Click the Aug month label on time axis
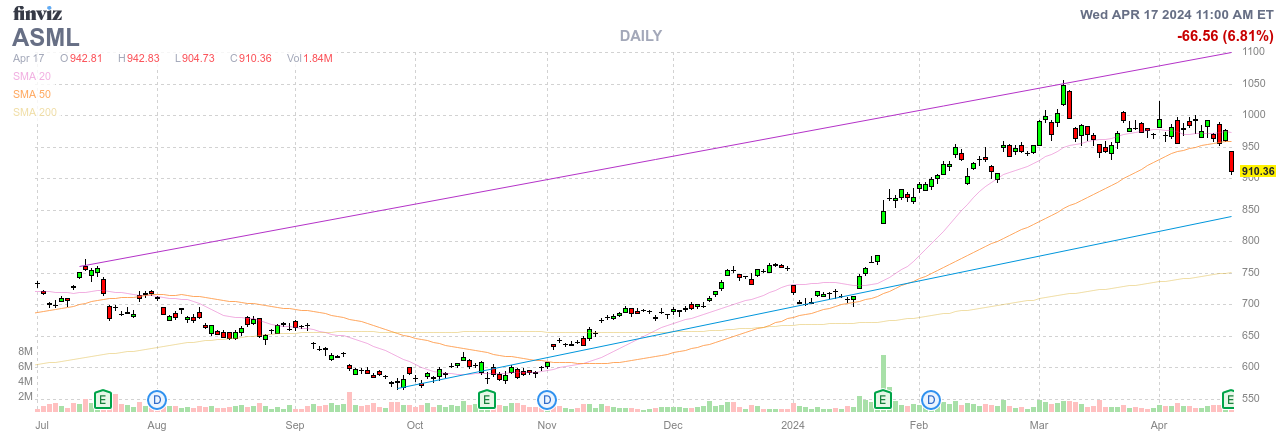Image resolution: width=1287 pixels, height=442 pixels. [156, 425]
